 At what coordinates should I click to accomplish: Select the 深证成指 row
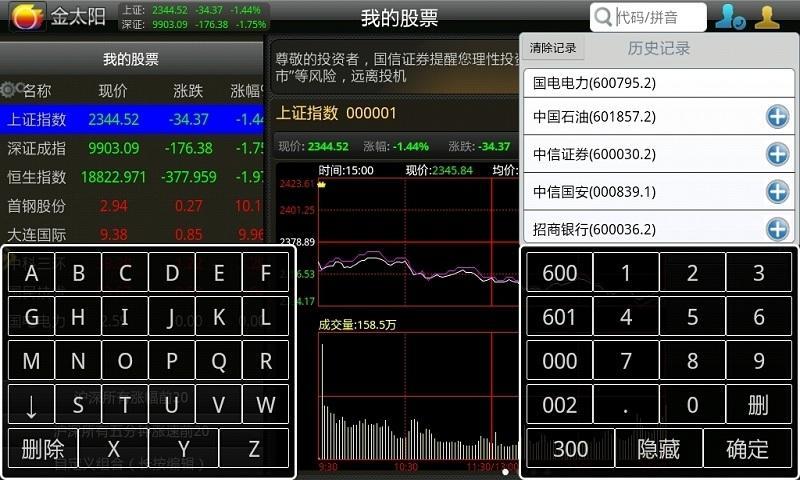click(132, 148)
